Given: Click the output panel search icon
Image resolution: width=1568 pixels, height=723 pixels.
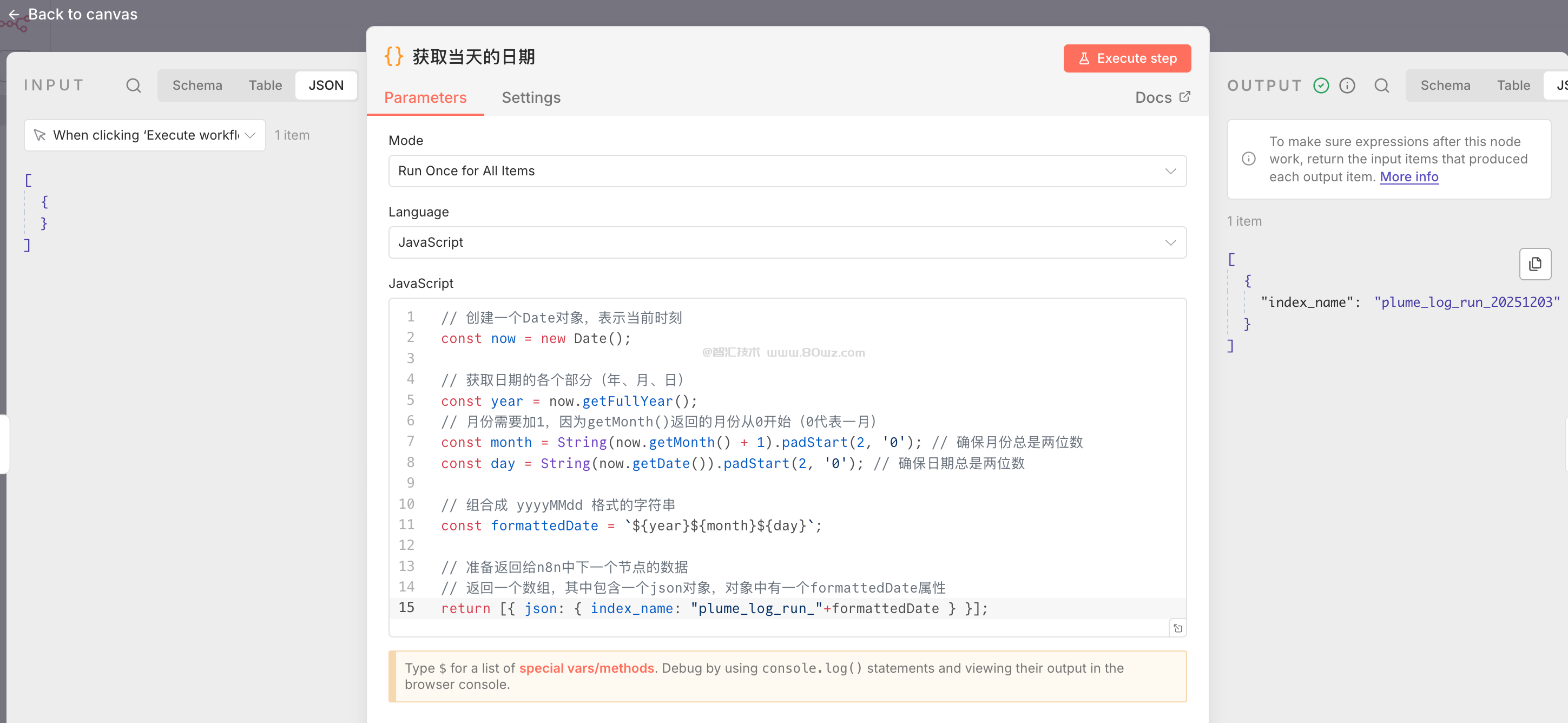Looking at the screenshot, I should 1381,86.
